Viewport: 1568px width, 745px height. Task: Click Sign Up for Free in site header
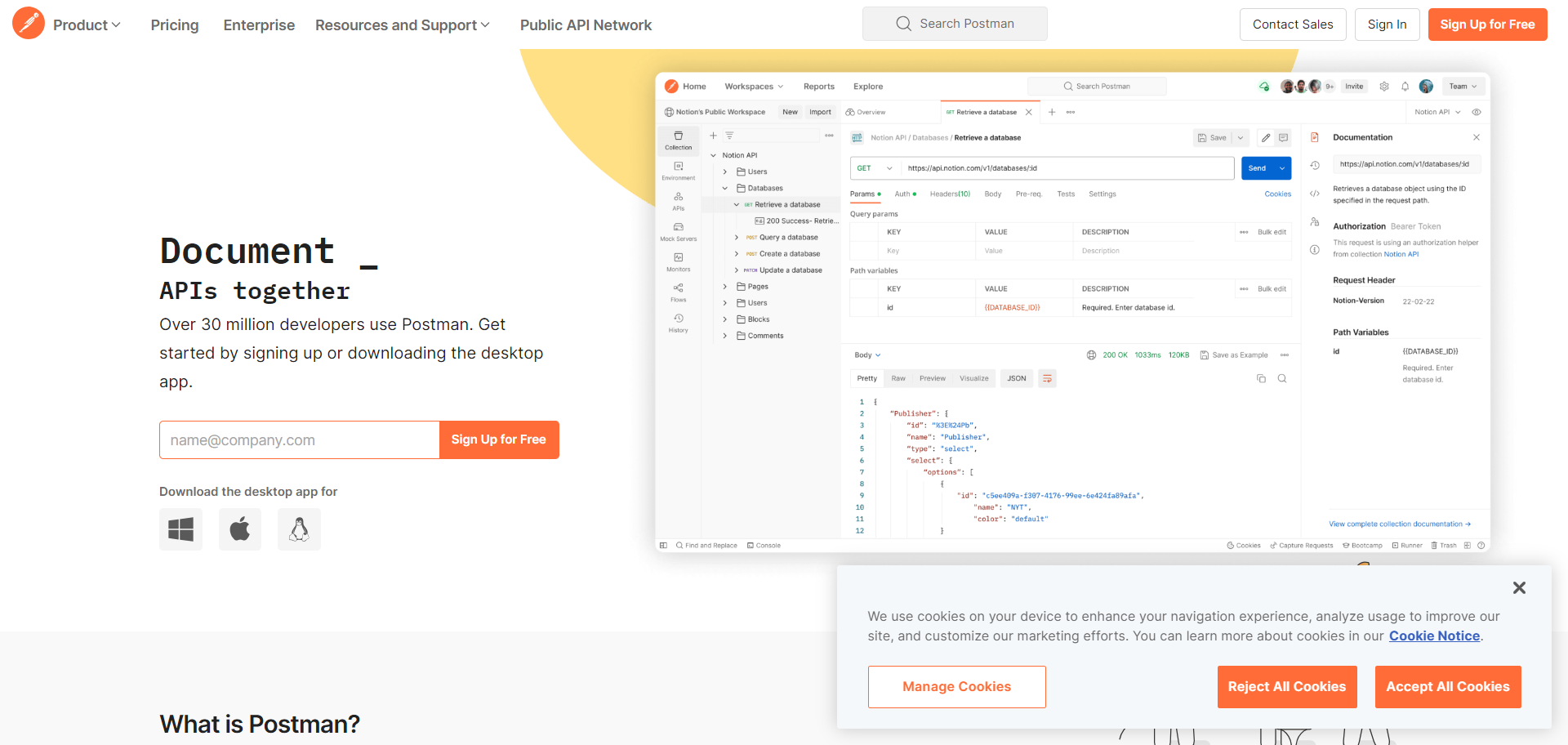coord(1487,25)
